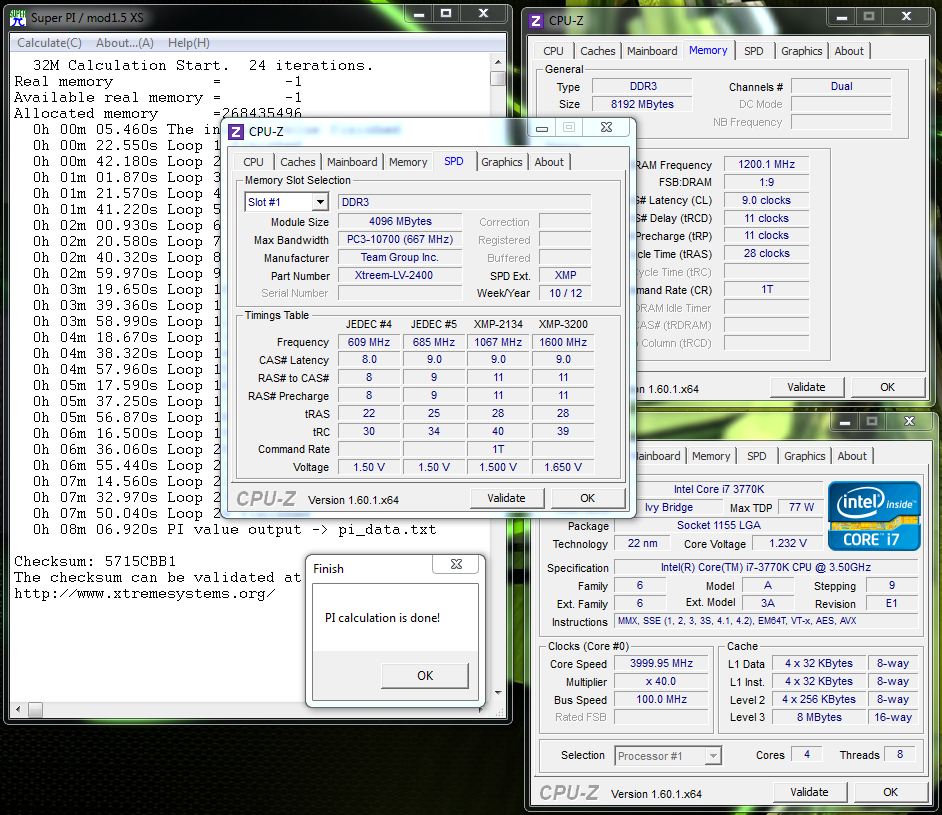Minimize the CPU-Z Memory window at top right
Screen dimensions: 942x815
pyautogui.click(x=842, y=17)
